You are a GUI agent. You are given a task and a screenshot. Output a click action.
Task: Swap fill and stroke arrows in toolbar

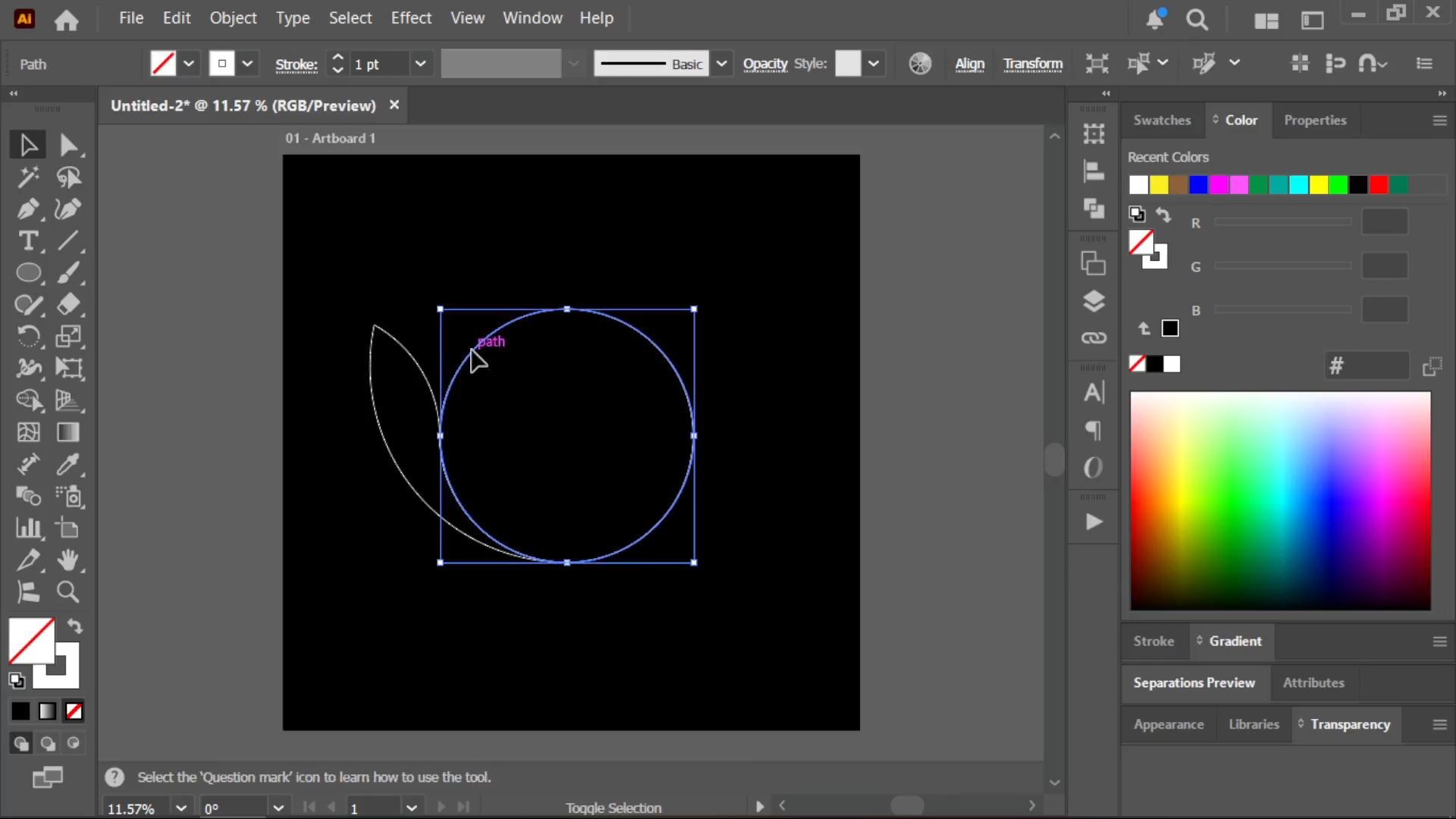pyautogui.click(x=74, y=626)
